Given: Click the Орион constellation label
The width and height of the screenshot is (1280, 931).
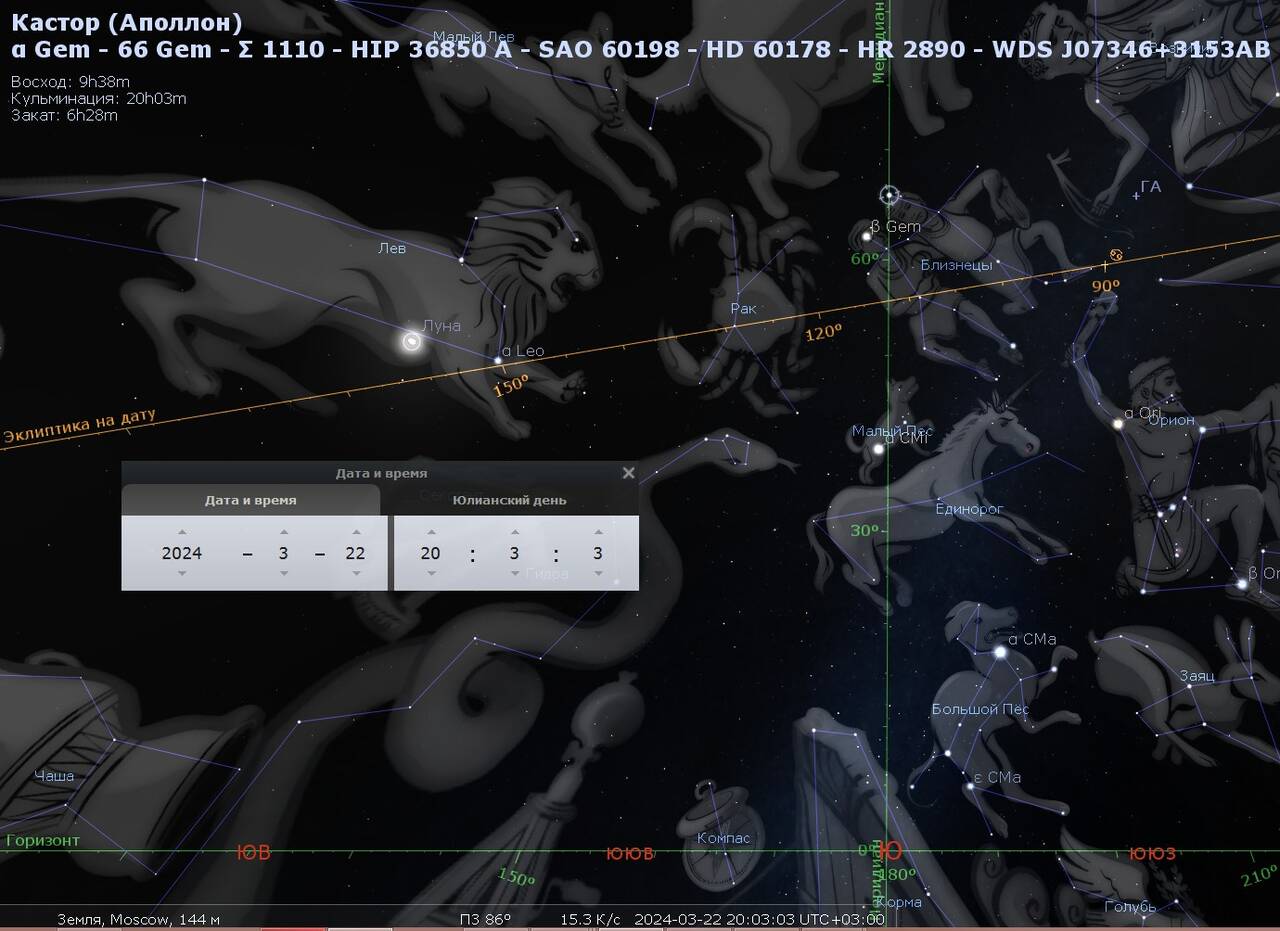Looking at the screenshot, I should [1171, 420].
